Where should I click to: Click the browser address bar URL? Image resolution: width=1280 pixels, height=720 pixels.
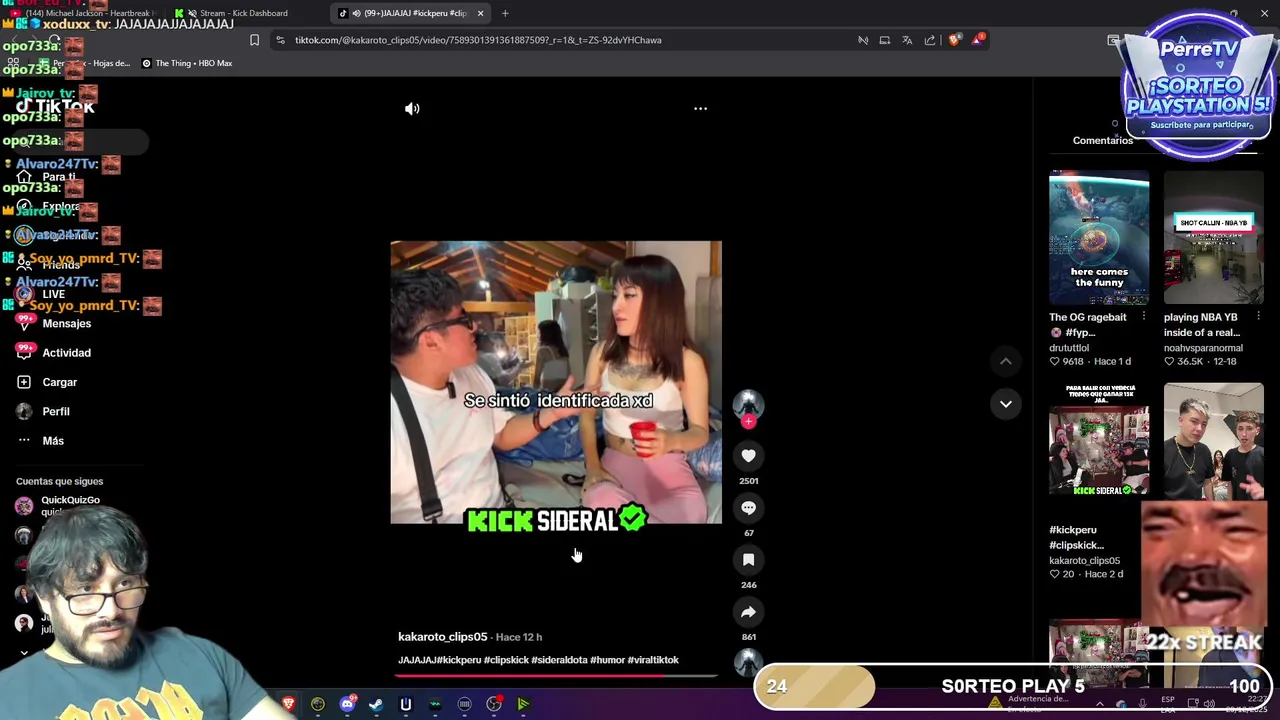478,40
